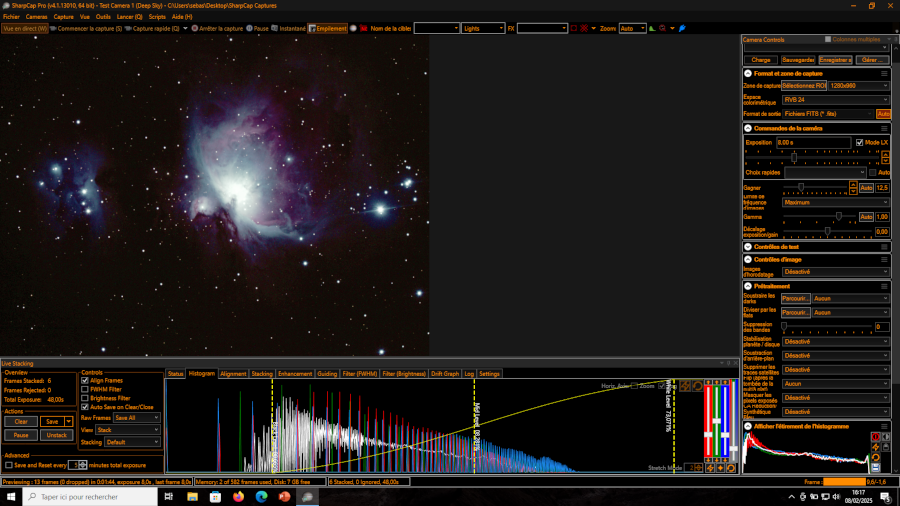
Task: Enable the FWHM Filter checkbox
Action: tap(85, 389)
